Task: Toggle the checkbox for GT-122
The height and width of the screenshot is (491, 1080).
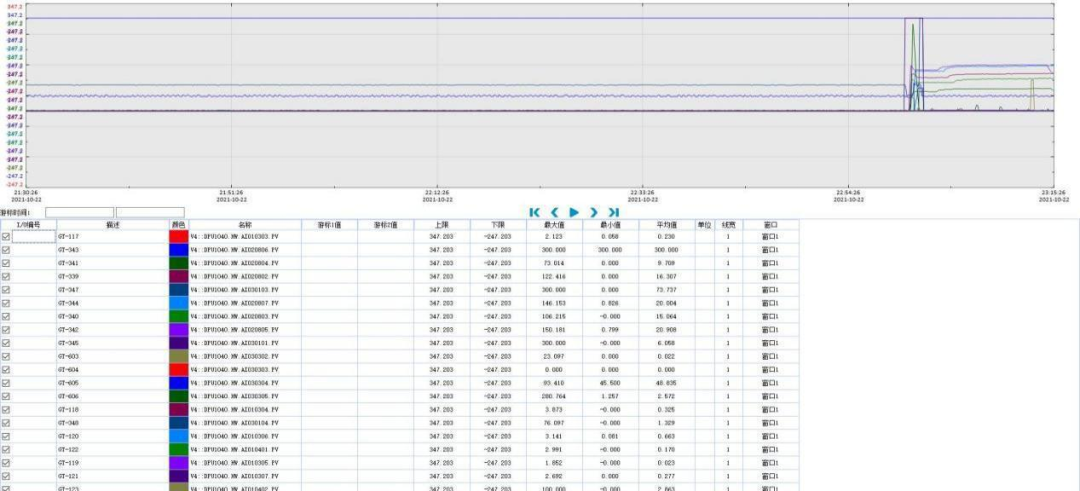Action: click(6, 450)
